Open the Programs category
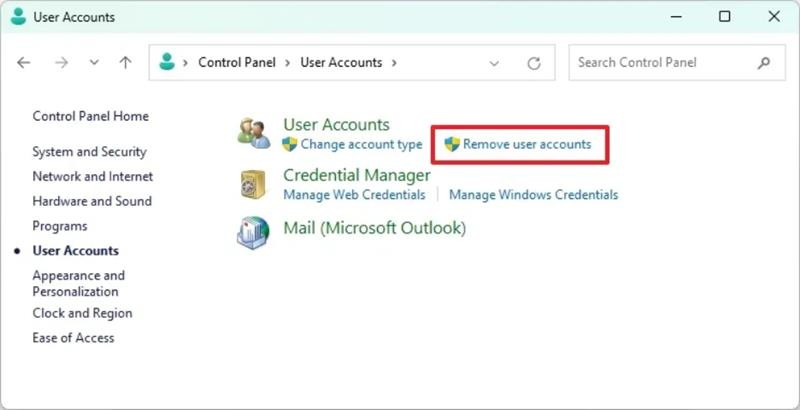 [60, 226]
